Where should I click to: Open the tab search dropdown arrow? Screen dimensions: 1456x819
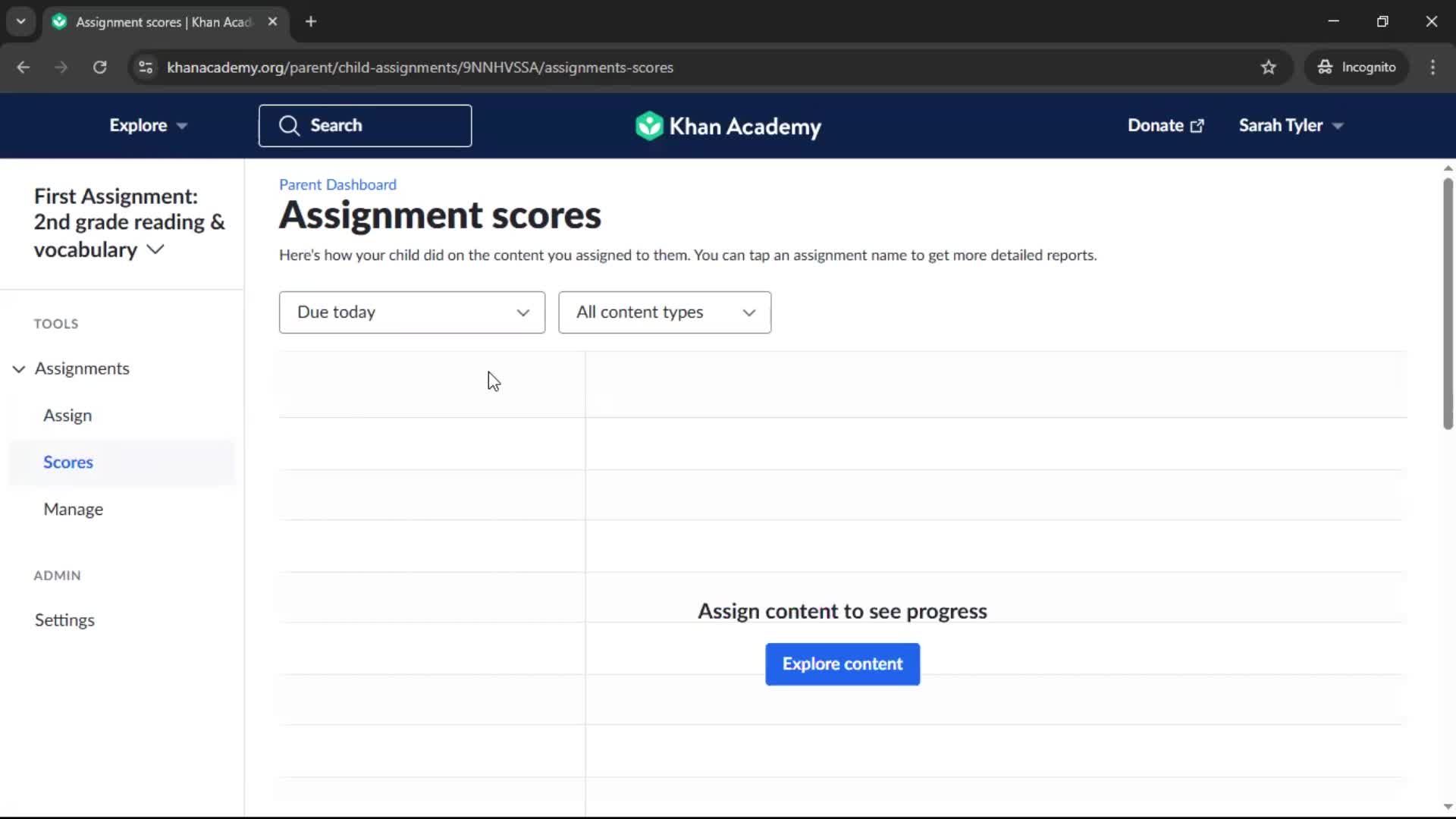click(20, 22)
